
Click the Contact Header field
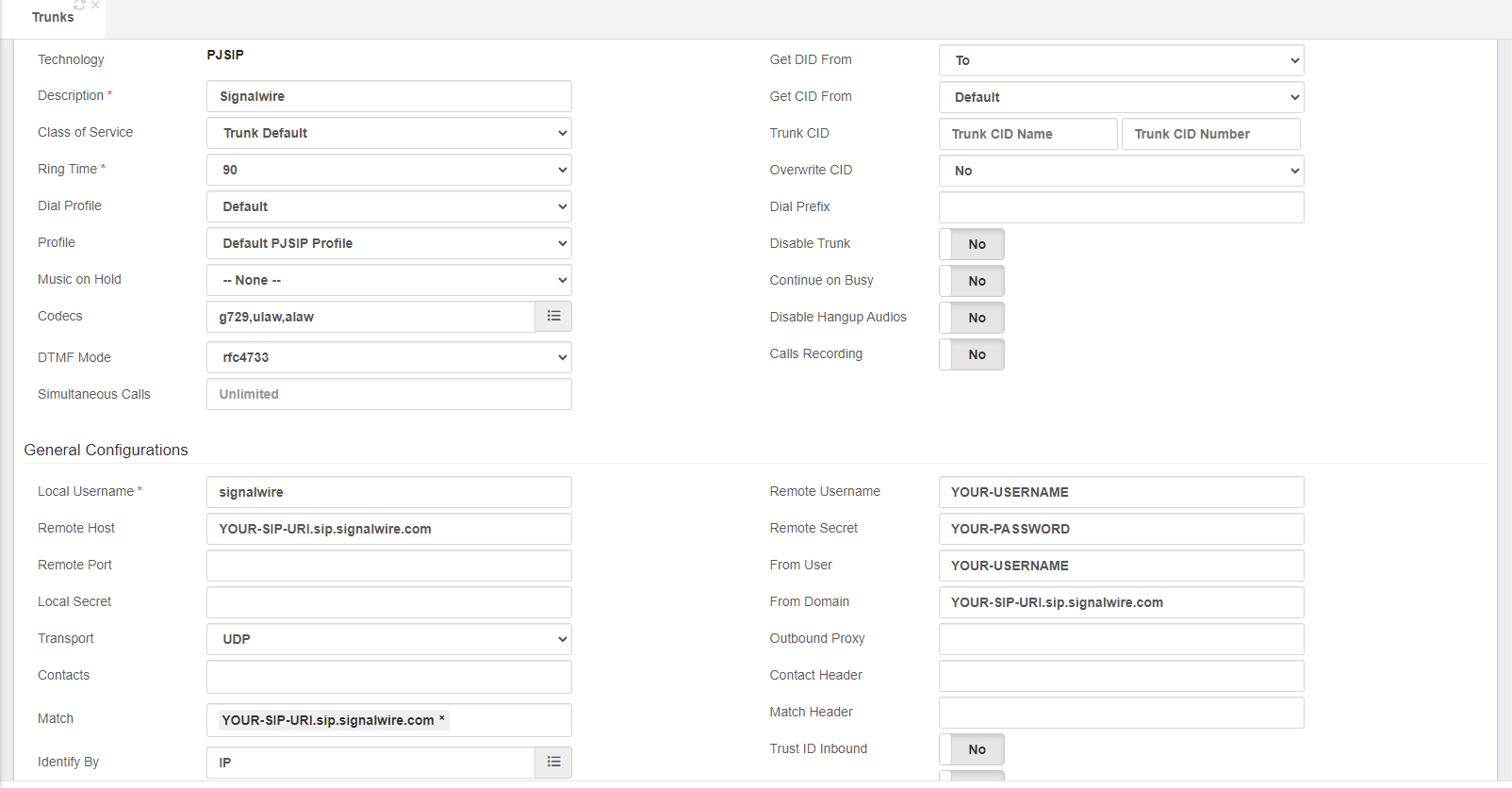(x=1122, y=676)
